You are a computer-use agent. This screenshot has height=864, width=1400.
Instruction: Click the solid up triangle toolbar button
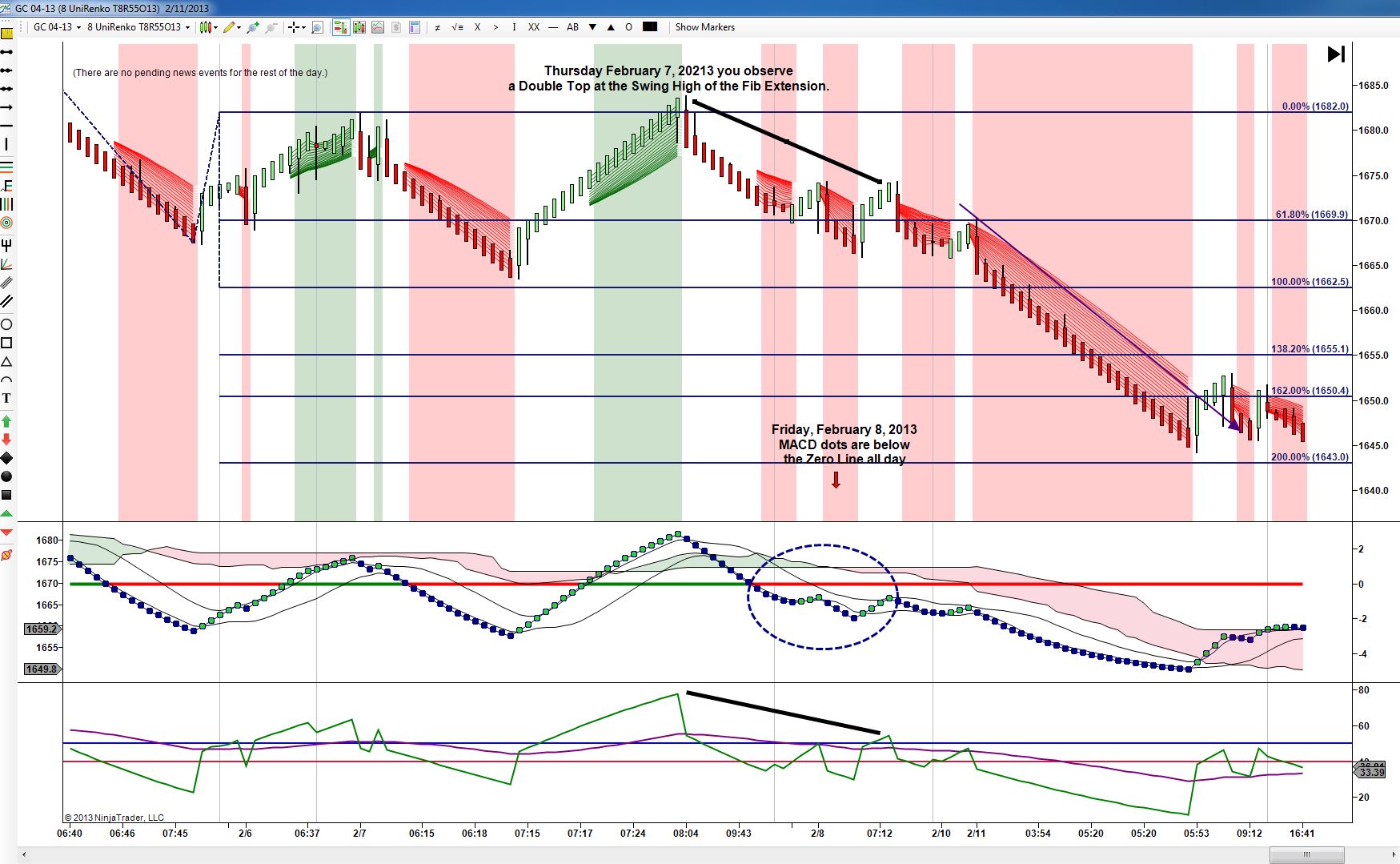point(611,27)
